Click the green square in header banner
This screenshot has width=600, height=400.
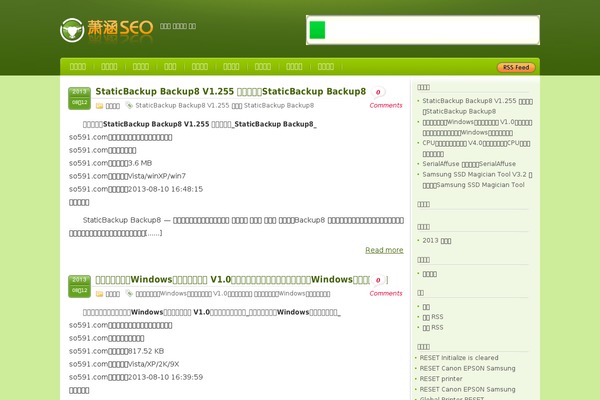pos(317,30)
